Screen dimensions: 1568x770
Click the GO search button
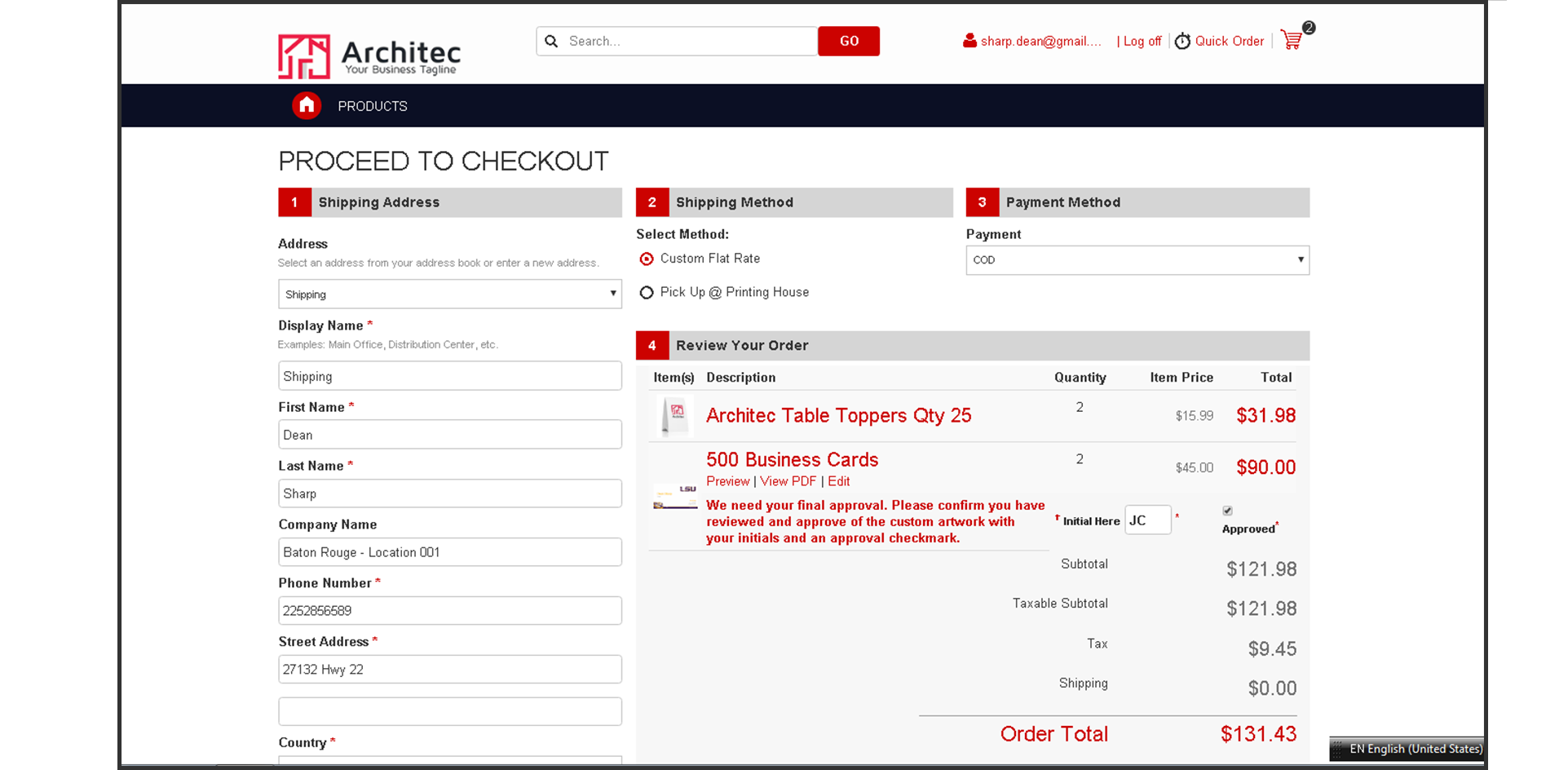click(x=848, y=41)
